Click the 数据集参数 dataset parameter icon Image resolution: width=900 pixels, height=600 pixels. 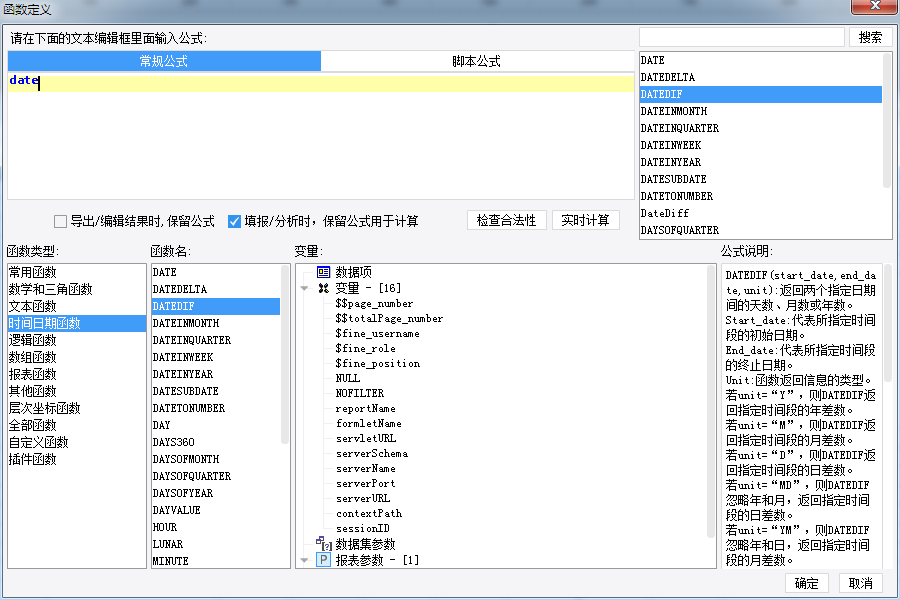pyautogui.click(x=324, y=543)
